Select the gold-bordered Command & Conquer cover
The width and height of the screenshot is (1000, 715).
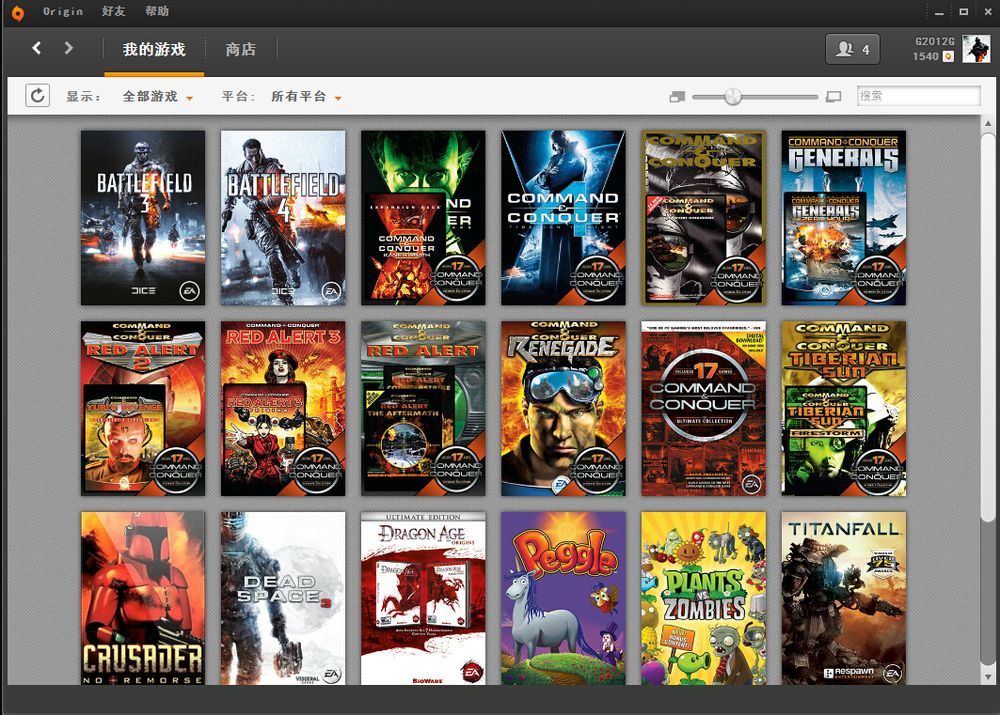(703, 217)
